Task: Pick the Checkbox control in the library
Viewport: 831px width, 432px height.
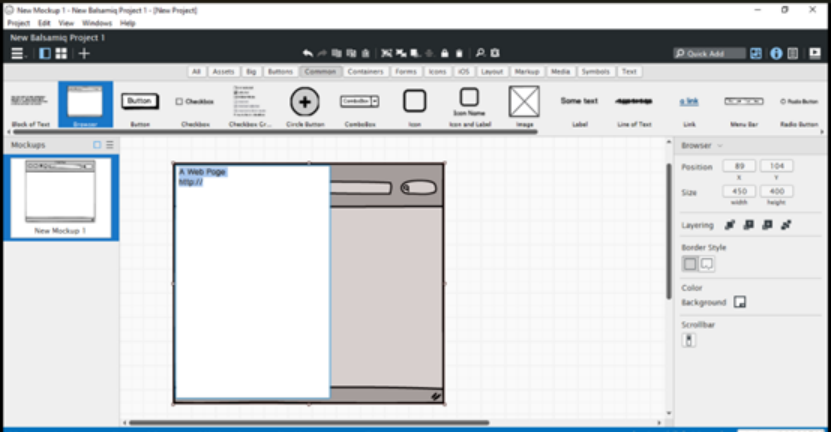Action: [x=195, y=105]
